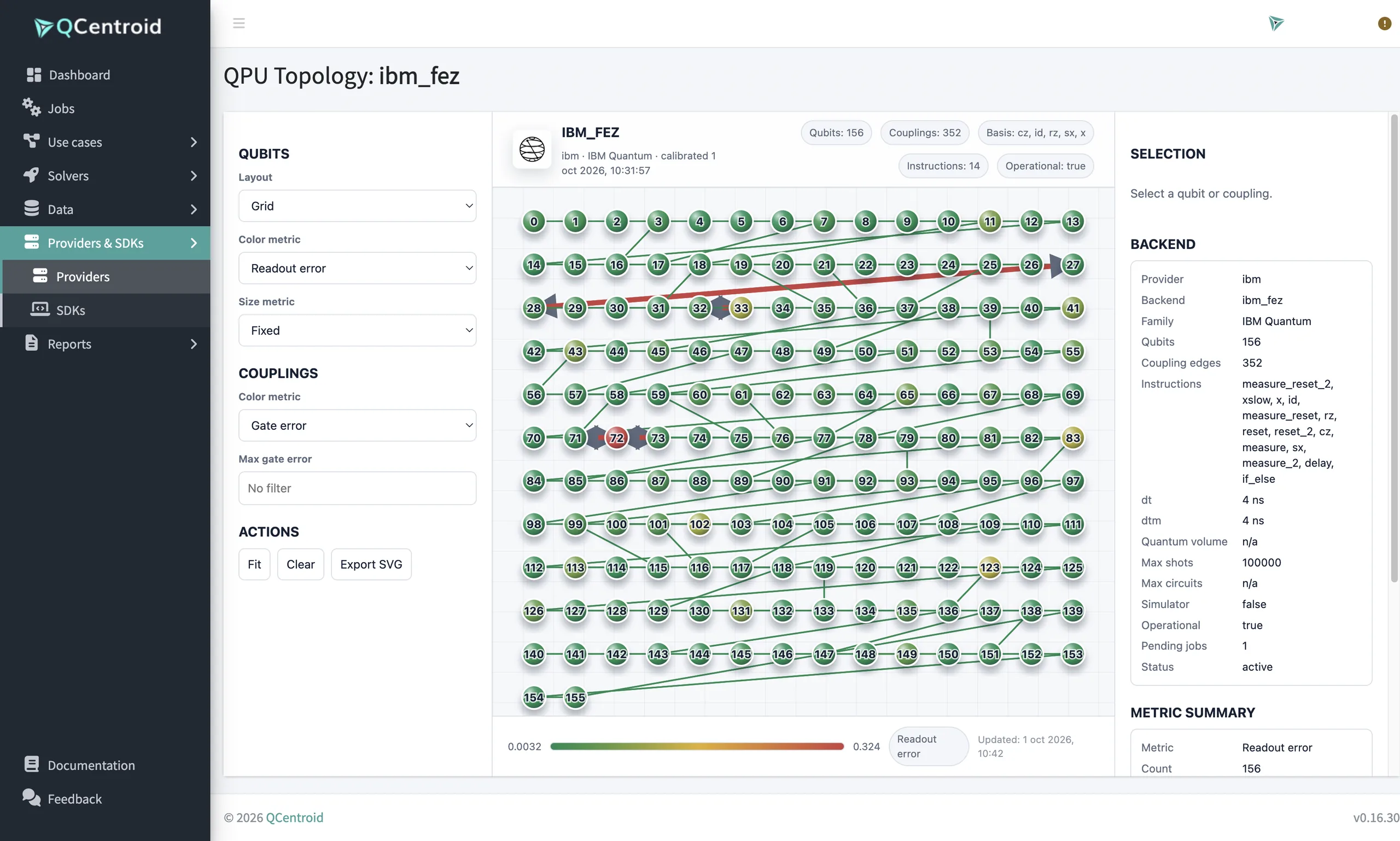
Task: Click the Reports document icon
Action: pyautogui.click(x=32, y=343)
